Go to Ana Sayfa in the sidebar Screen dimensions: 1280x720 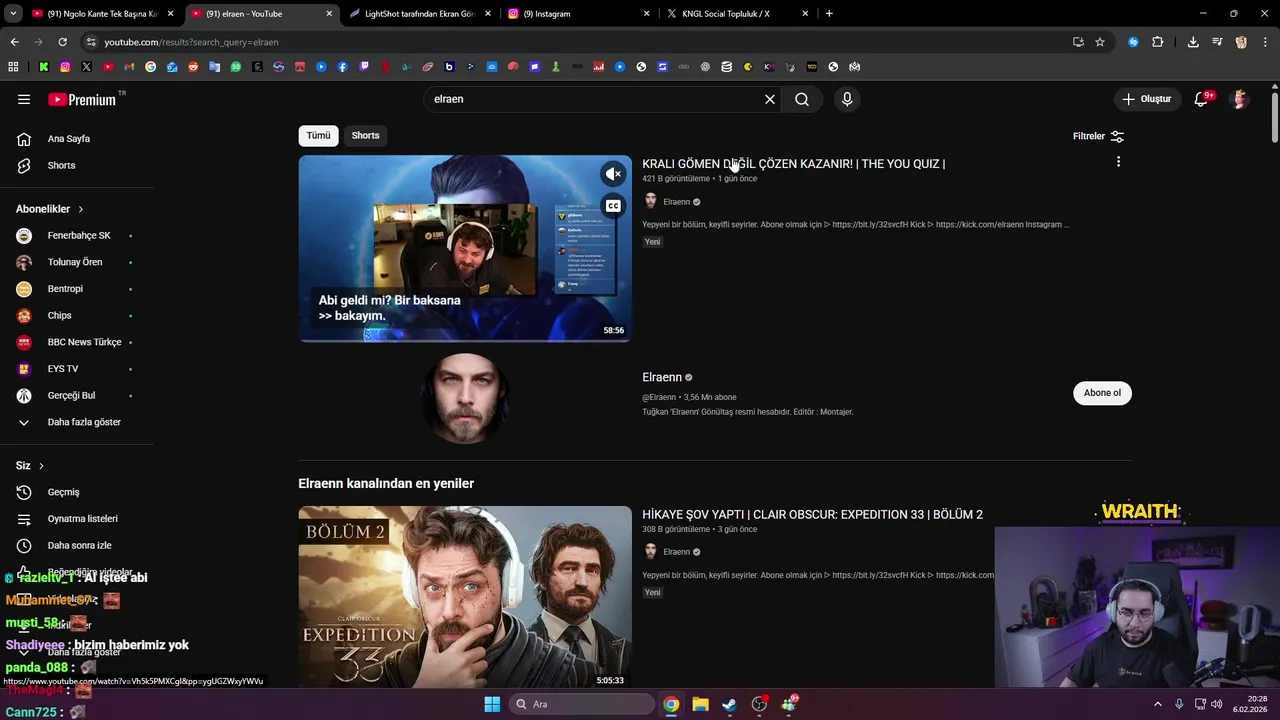pyautogui.click(x=69, y=139)
